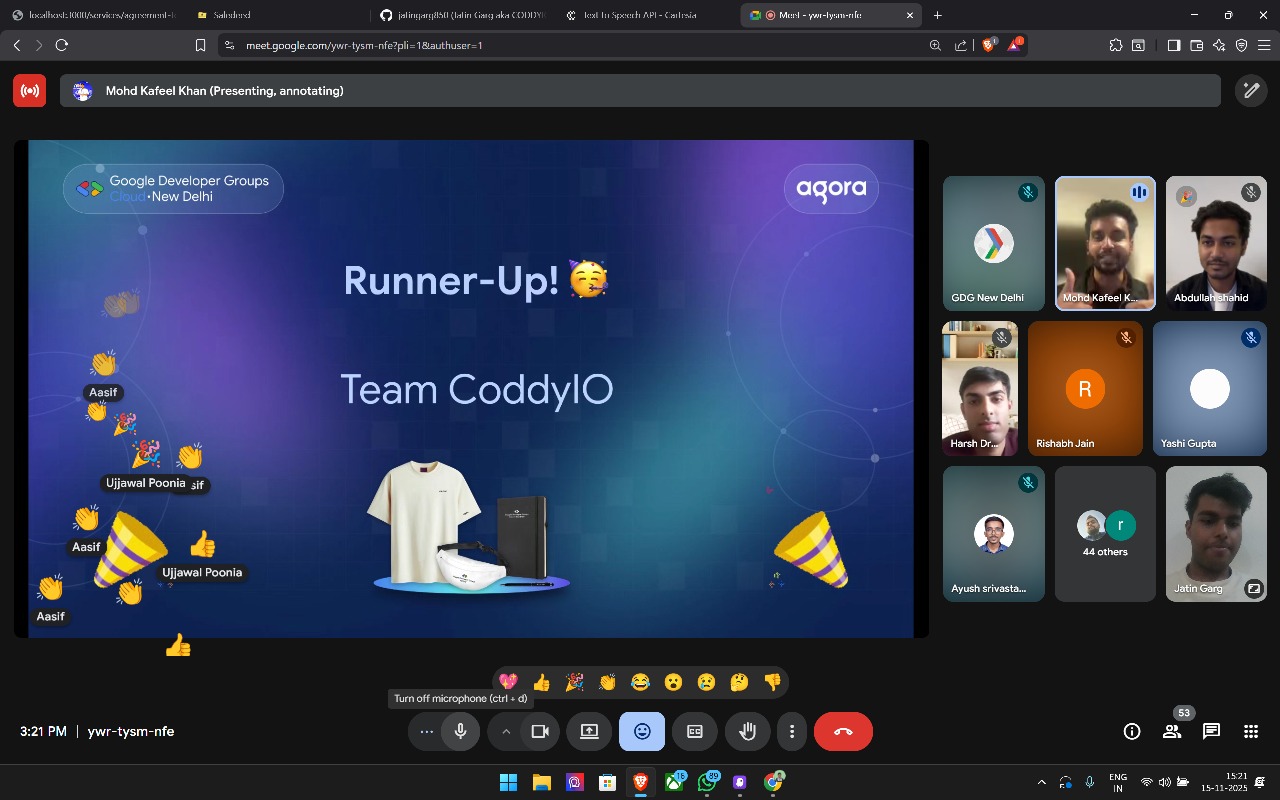Raise your hand in the meeting
Image resolution: width=1280 pixels, height=800 pixels.
click(x=747, y=731)
